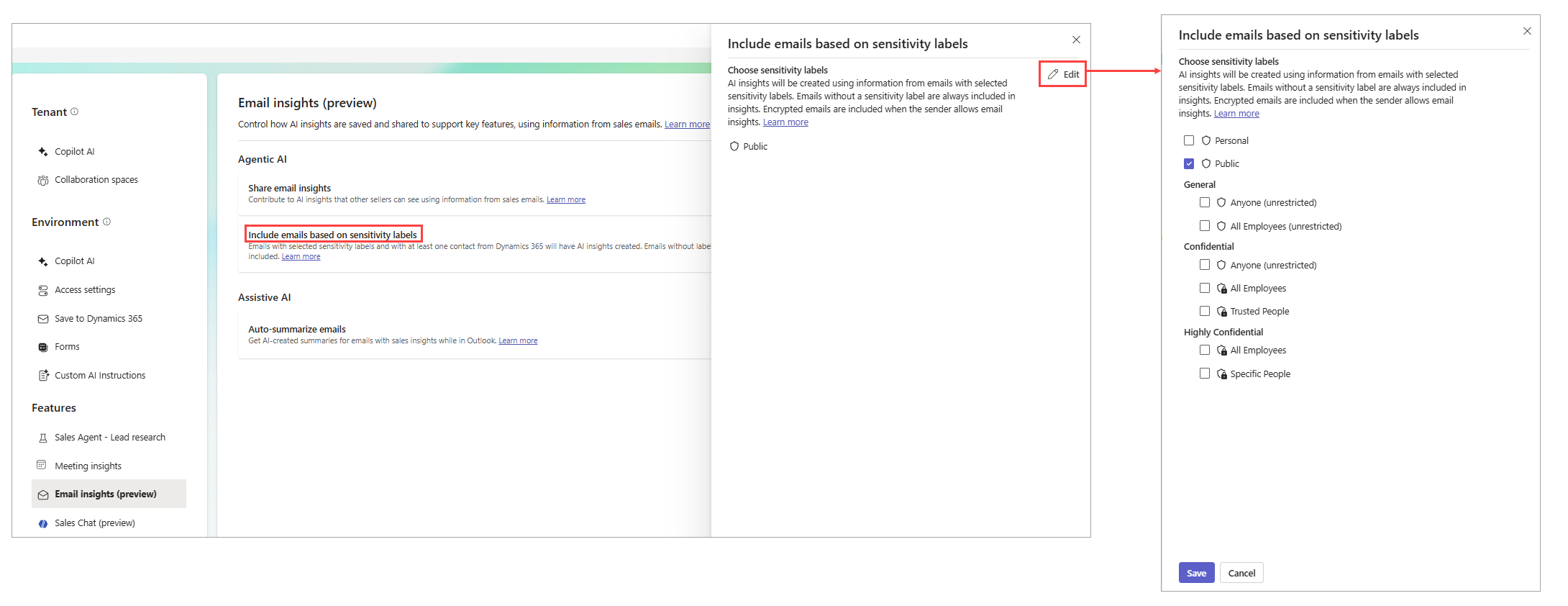Check the Personal sensitivity label checkbox

[x=1189, y=140]
